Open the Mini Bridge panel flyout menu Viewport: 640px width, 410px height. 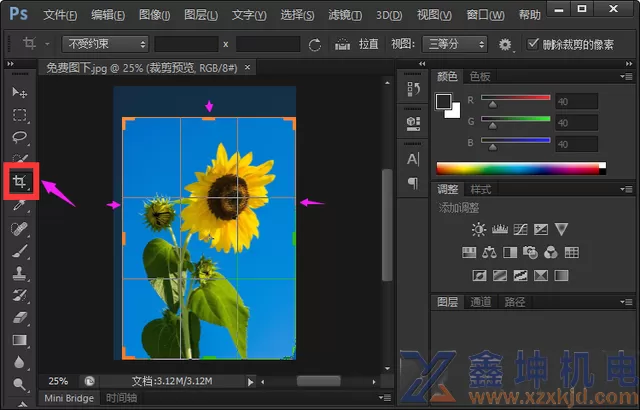pos(385,398)
